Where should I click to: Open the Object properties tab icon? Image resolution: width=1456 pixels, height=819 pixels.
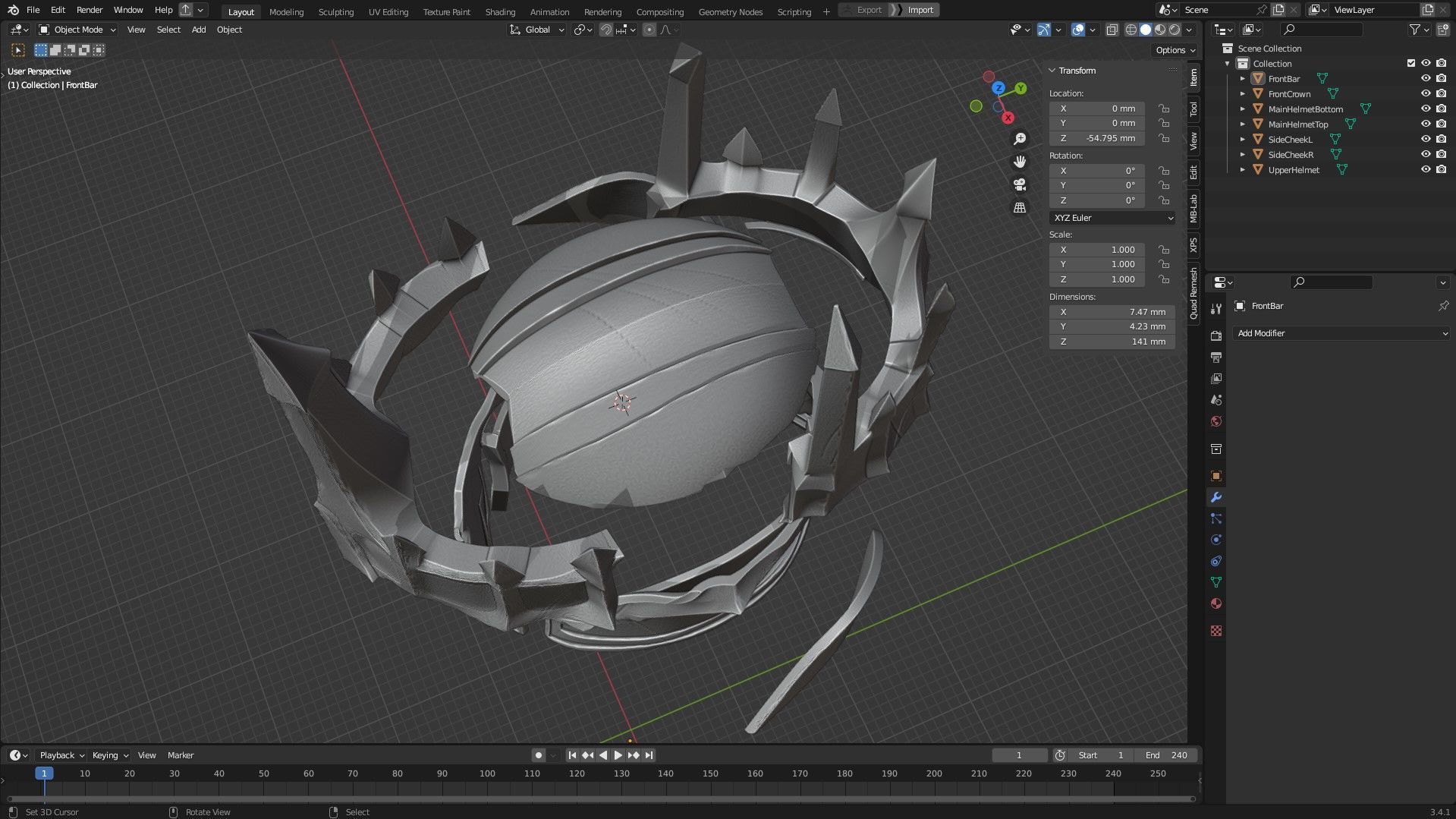point(1216,476)
